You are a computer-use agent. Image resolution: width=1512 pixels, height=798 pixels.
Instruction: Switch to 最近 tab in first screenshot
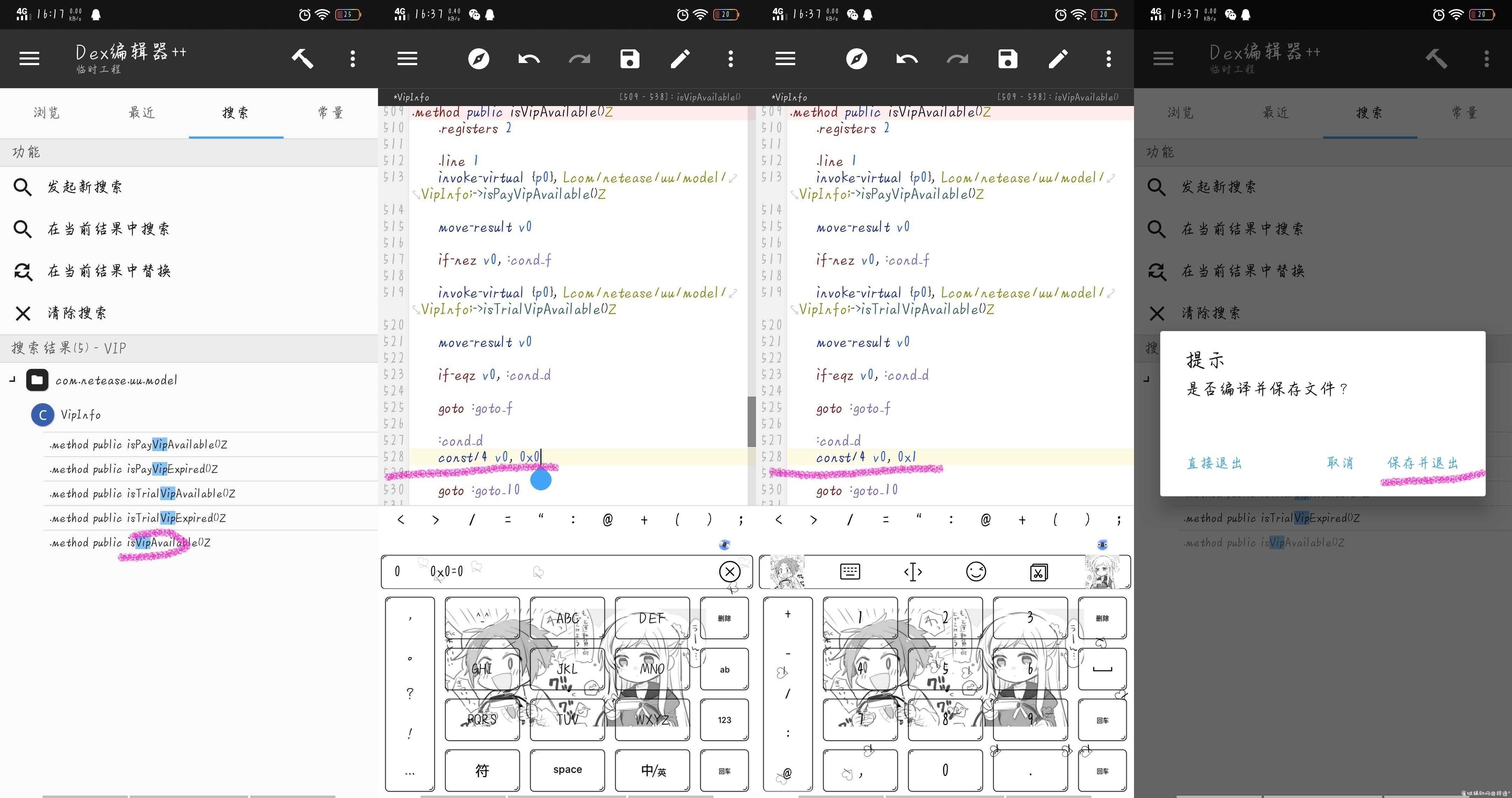point(141,113)
